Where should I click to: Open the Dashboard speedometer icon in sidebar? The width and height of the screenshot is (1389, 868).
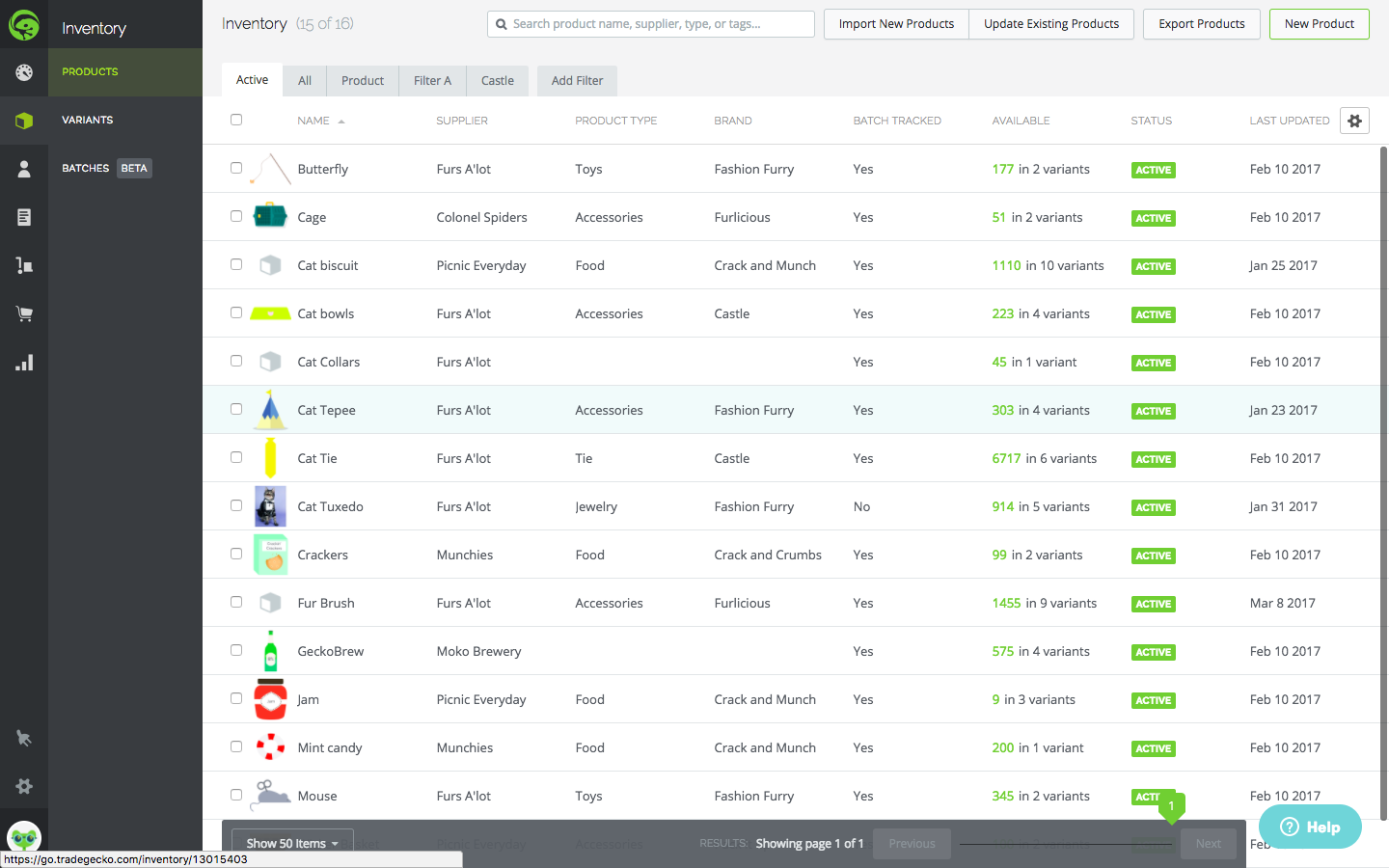point(24,72)
